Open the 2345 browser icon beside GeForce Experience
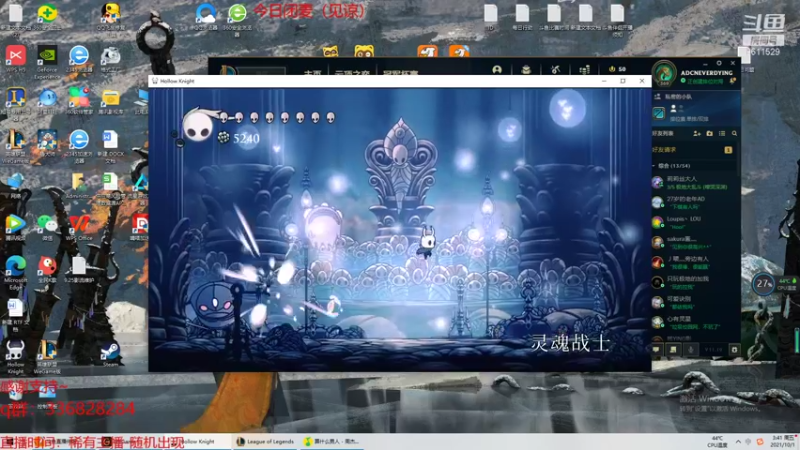 pos(79,59)
